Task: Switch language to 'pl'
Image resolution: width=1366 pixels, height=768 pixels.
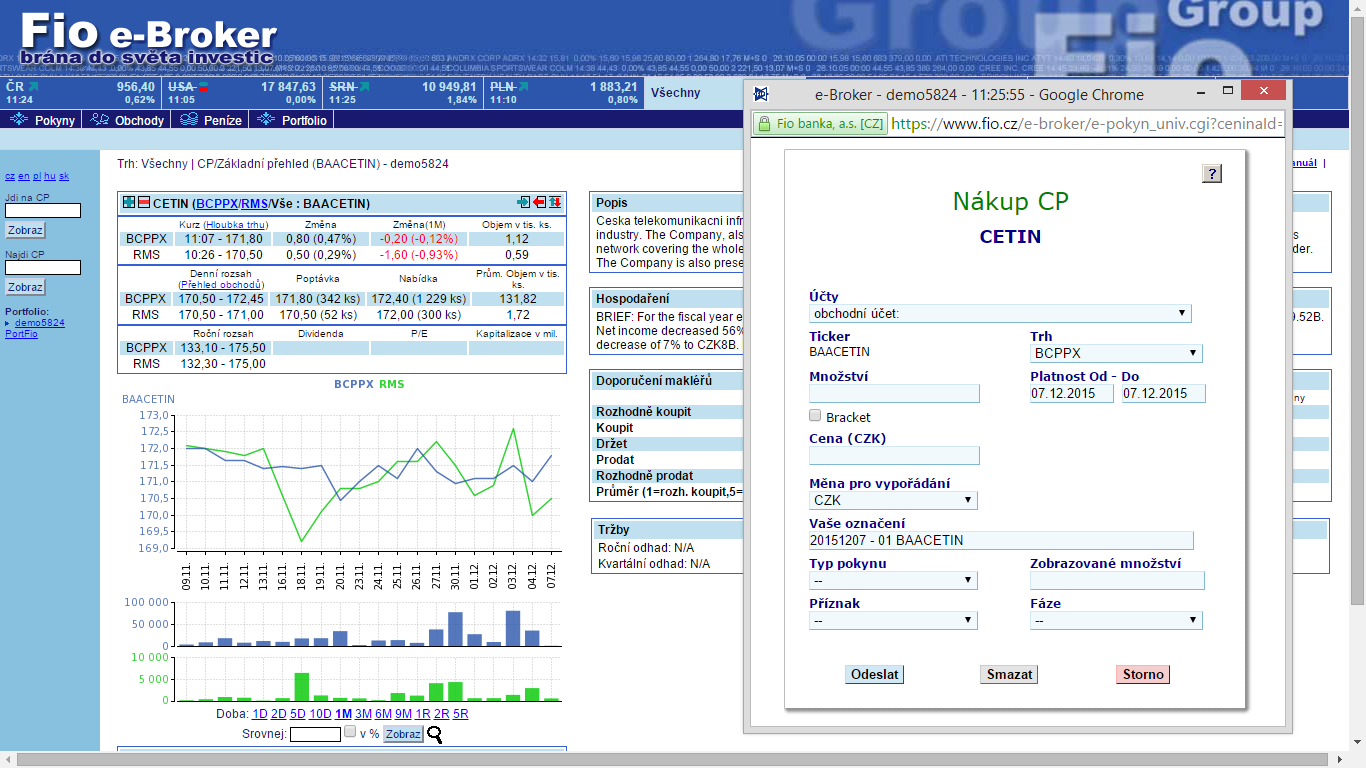Action: 36,176
